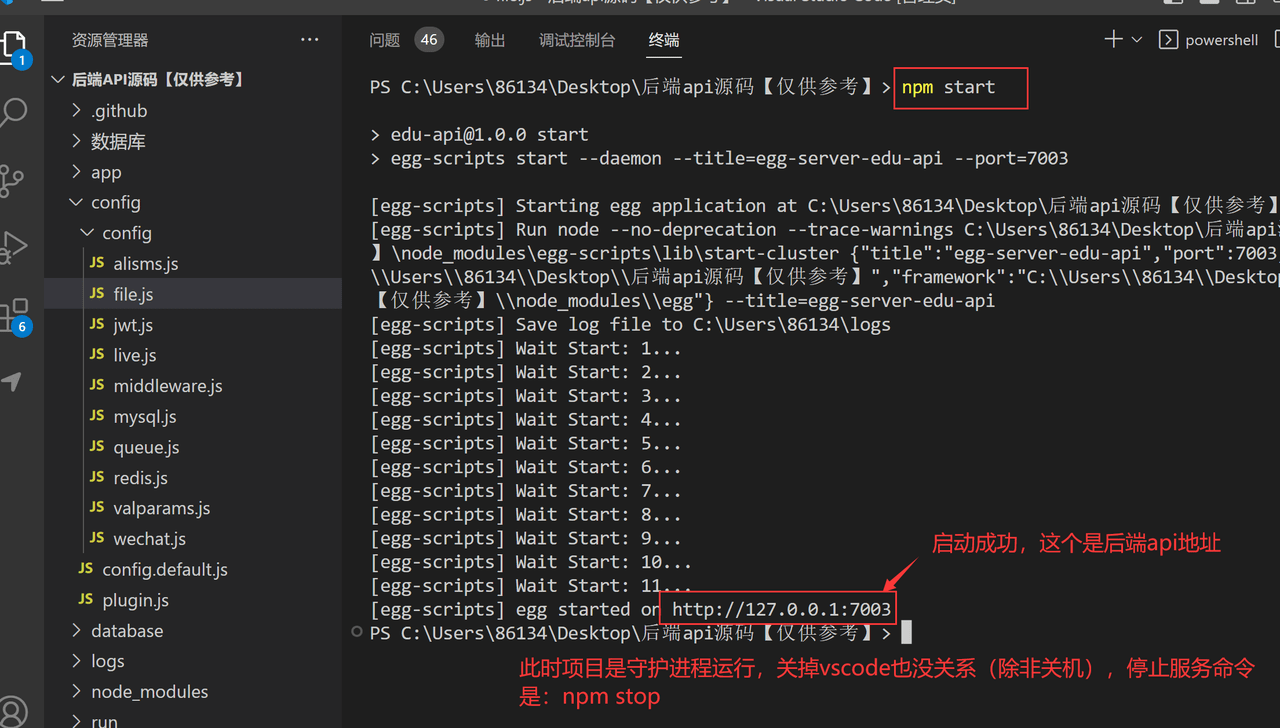Click the paper-plane icon in activity bar

11,382
